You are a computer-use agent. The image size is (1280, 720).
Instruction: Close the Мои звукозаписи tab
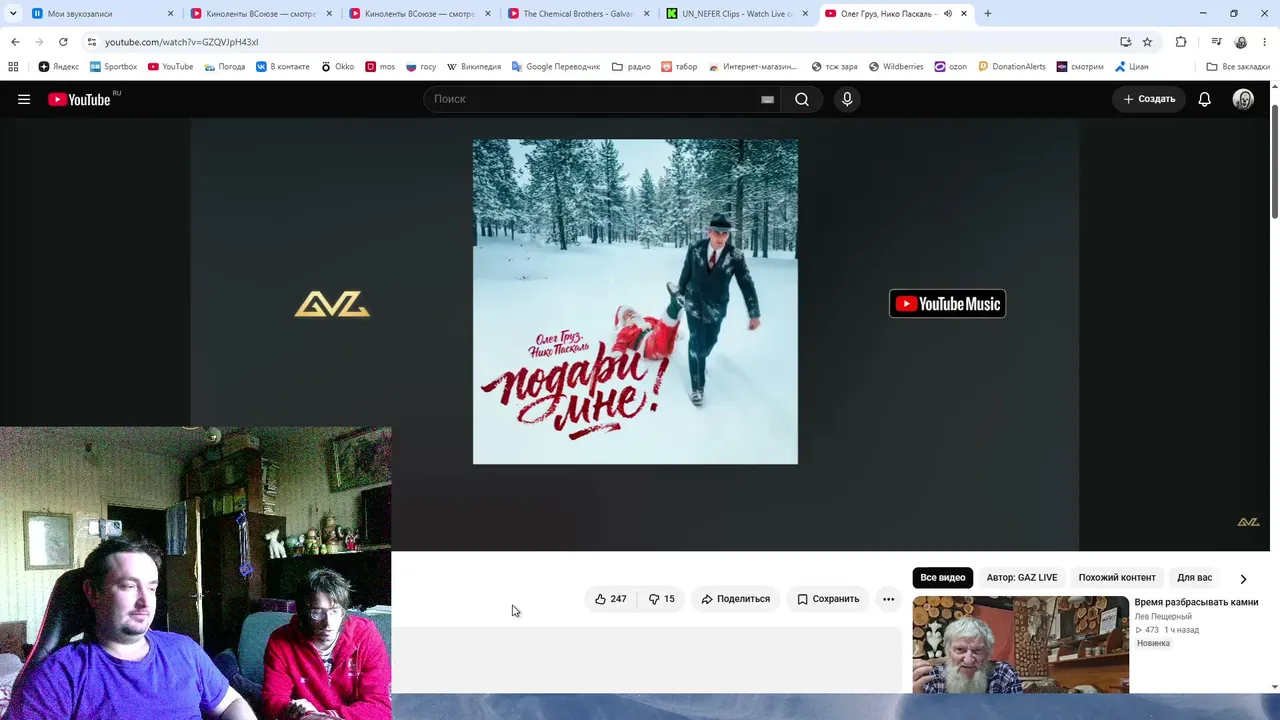point(170,14)
